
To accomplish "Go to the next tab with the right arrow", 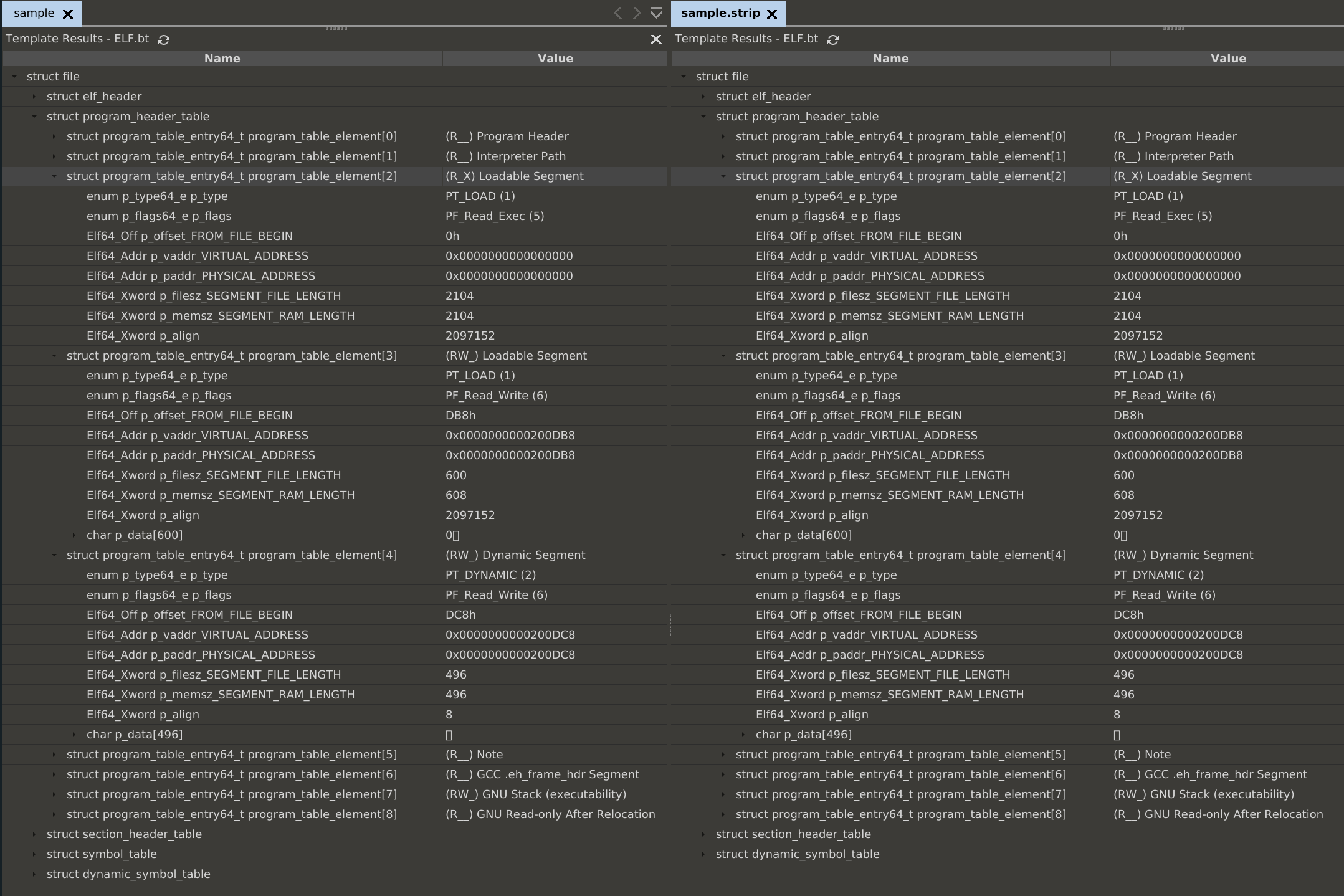I will (637, 13).
